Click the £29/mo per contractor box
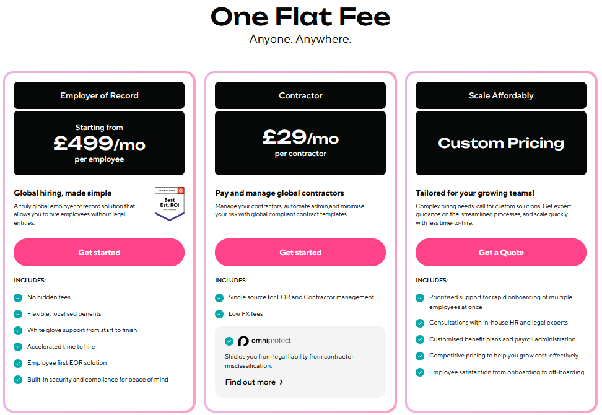 [x=300, y=143]
